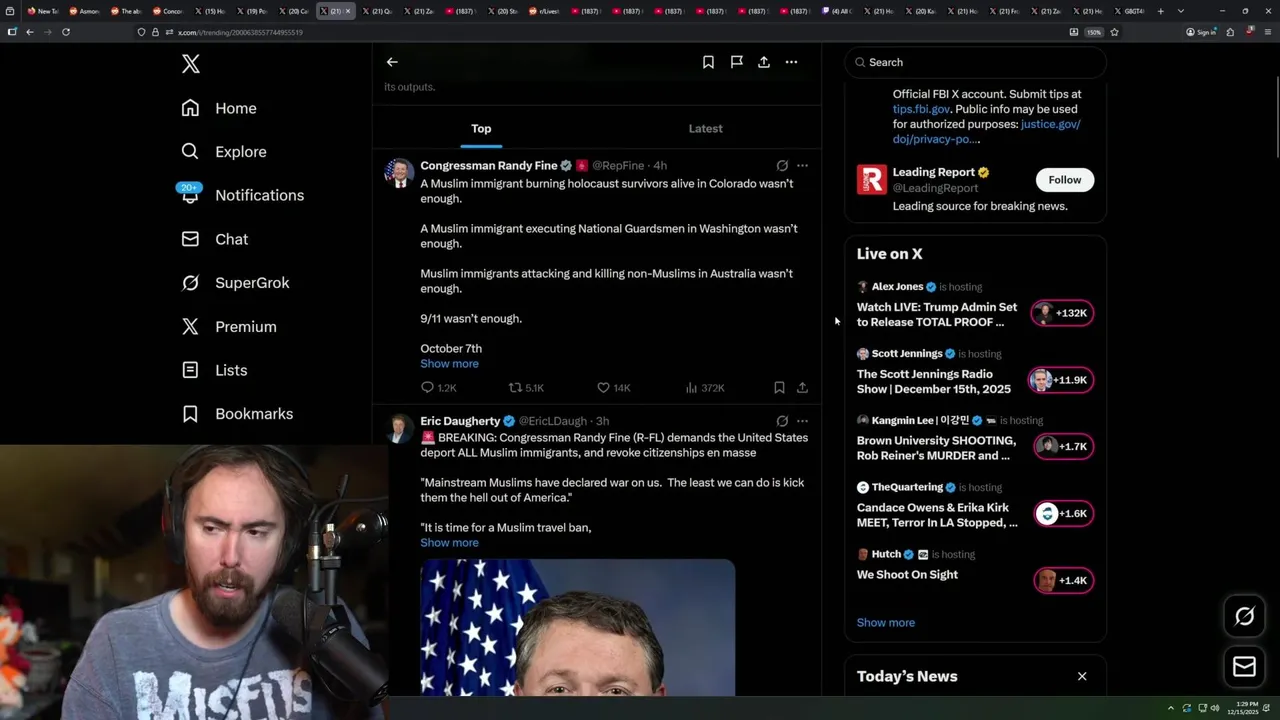Open Lists in sidebar
This screenshot has height=720, width=1280.
click(x=214, y=370)
